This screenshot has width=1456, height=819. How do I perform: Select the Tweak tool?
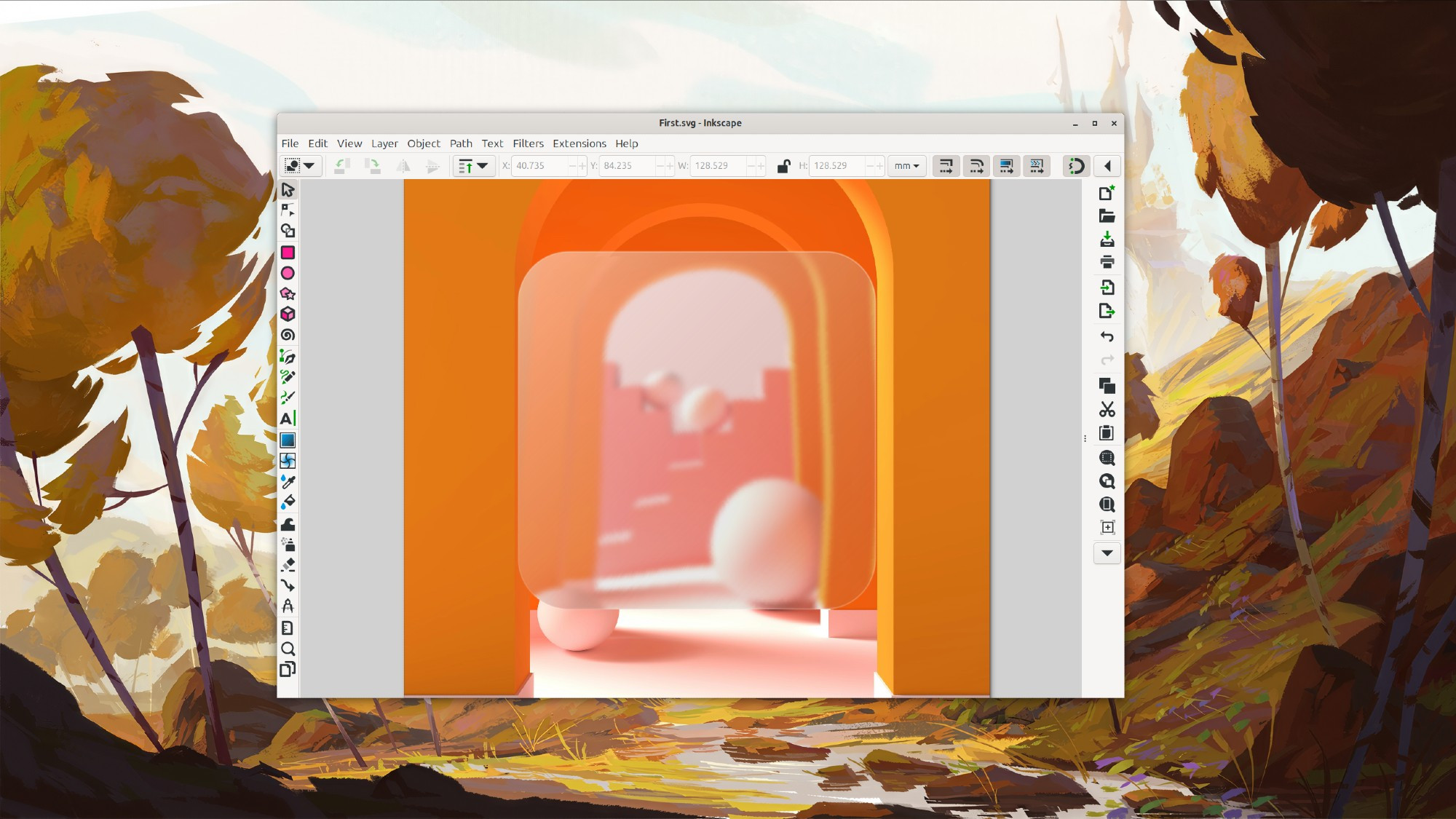coord(288,524)
